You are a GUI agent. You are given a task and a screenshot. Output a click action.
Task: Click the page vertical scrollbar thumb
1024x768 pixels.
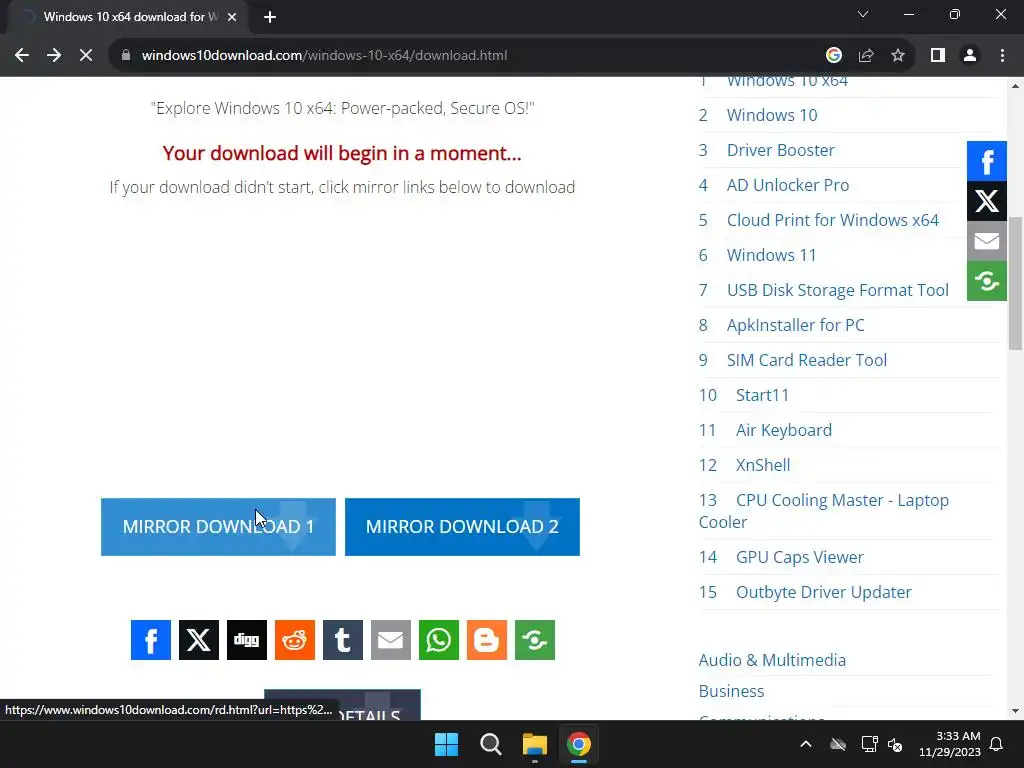(1015, 283)
